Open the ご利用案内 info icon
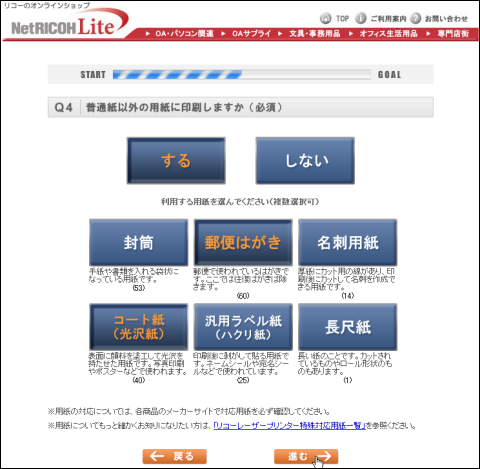Viewport: 480px width, 469px height. click(x=361, y=18)
